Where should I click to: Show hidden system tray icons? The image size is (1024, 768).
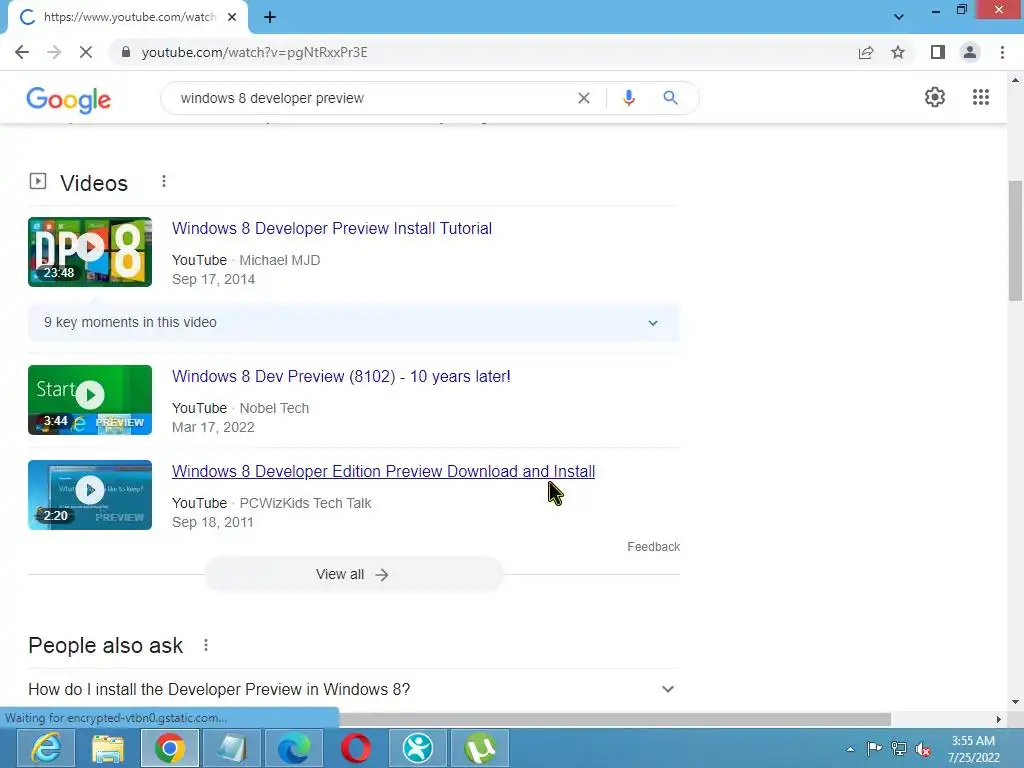pos(850,749)
